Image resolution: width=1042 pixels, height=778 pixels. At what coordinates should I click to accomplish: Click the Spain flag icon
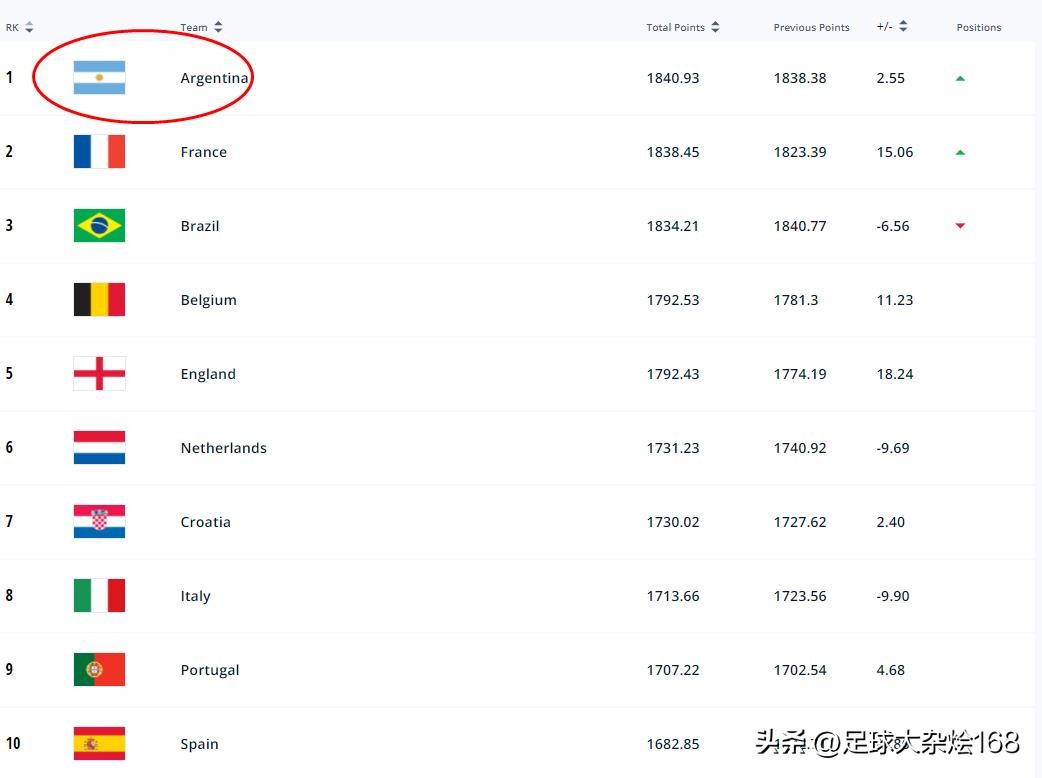pyautogui.click(x=99, y=743)
